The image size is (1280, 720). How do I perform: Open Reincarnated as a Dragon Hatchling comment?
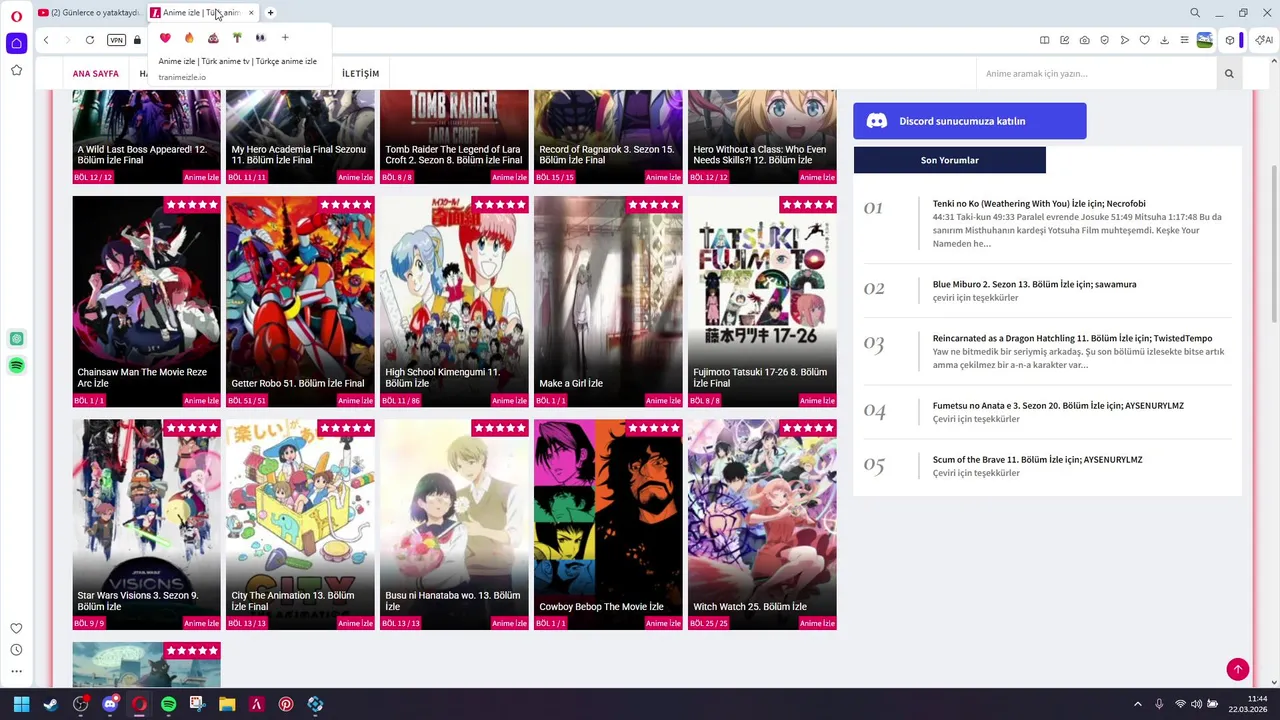tap(1072, 339)
